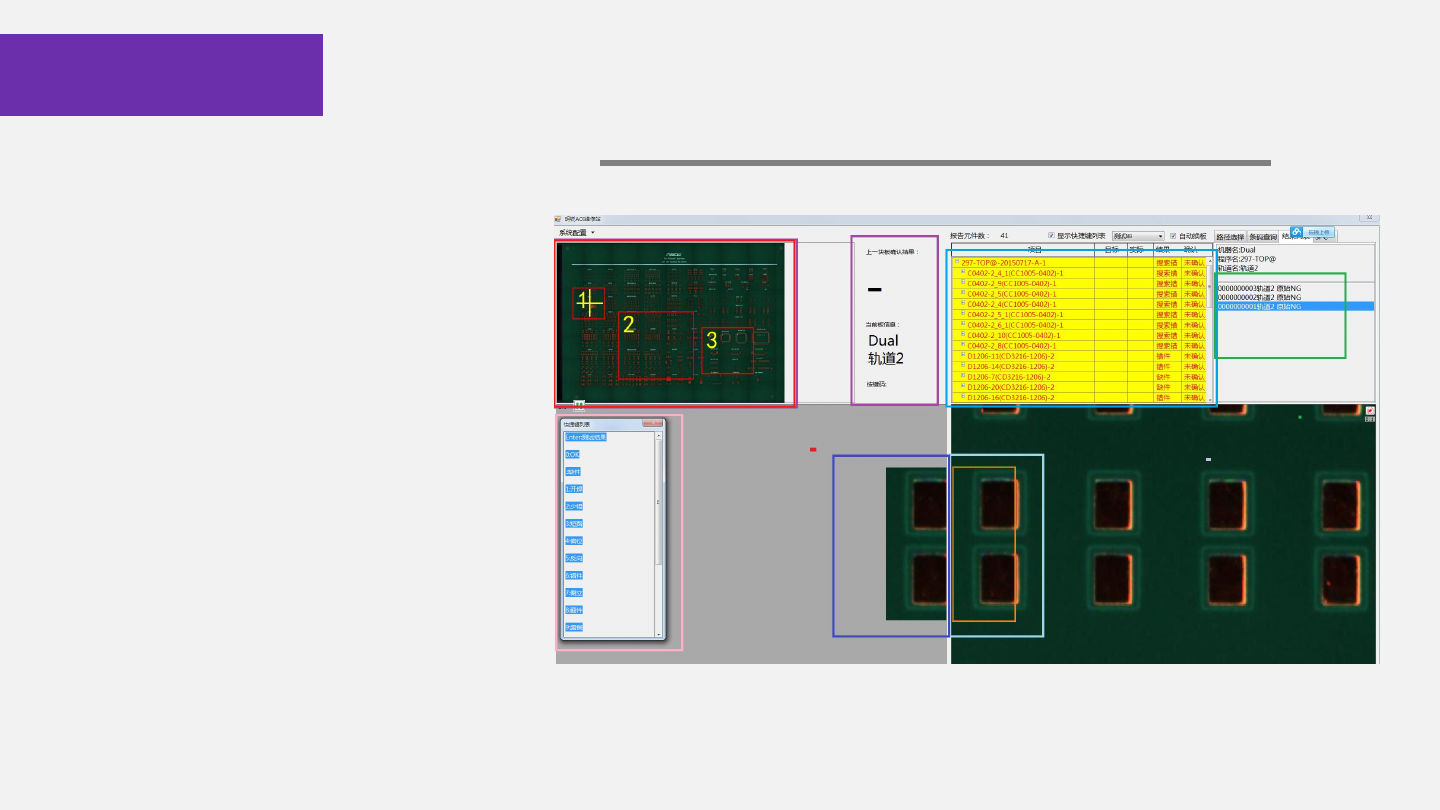1440x810 pixels.
Task: Expand the C0402-2_6_1(CC1005-0402)-1 node
Action: coord(963,325)
